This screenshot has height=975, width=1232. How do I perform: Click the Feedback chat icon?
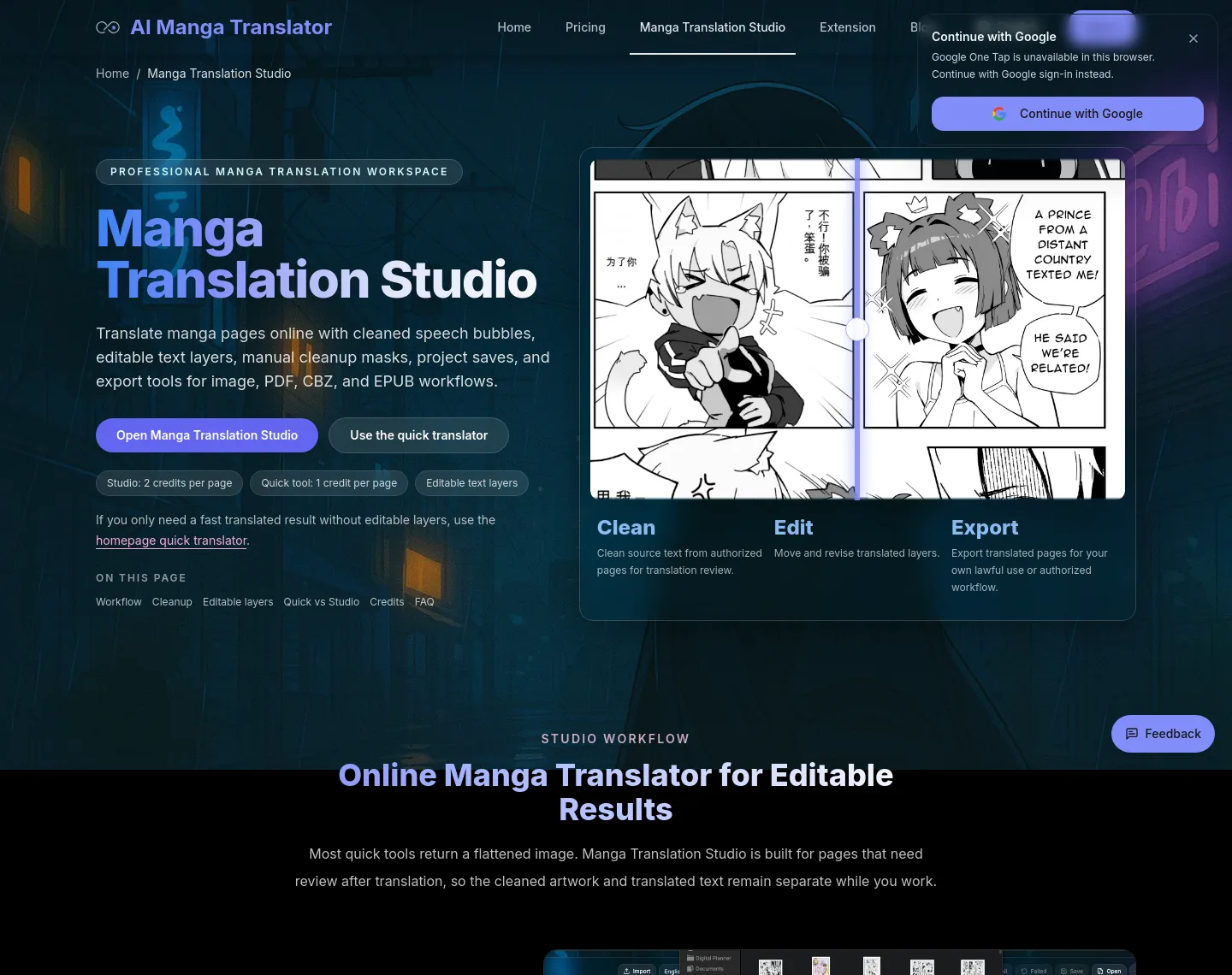(x=1132, y=734)
